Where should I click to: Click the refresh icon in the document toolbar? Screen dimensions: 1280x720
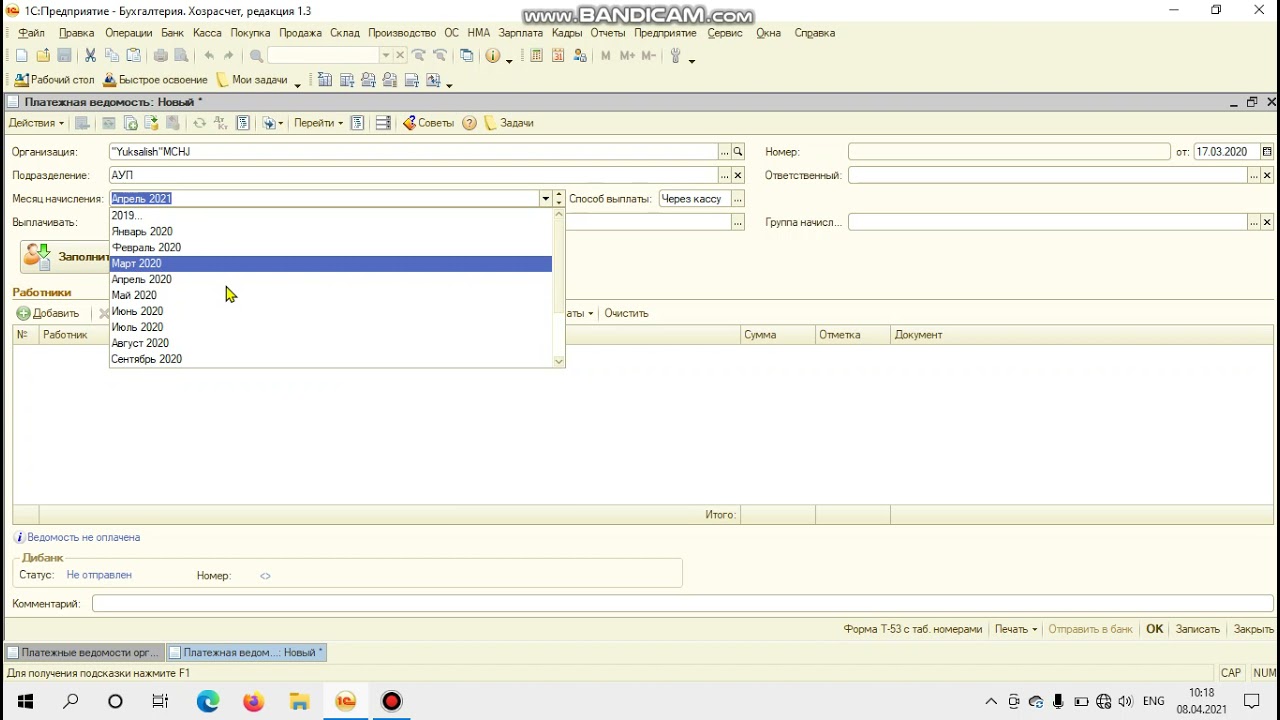[199, 123]
